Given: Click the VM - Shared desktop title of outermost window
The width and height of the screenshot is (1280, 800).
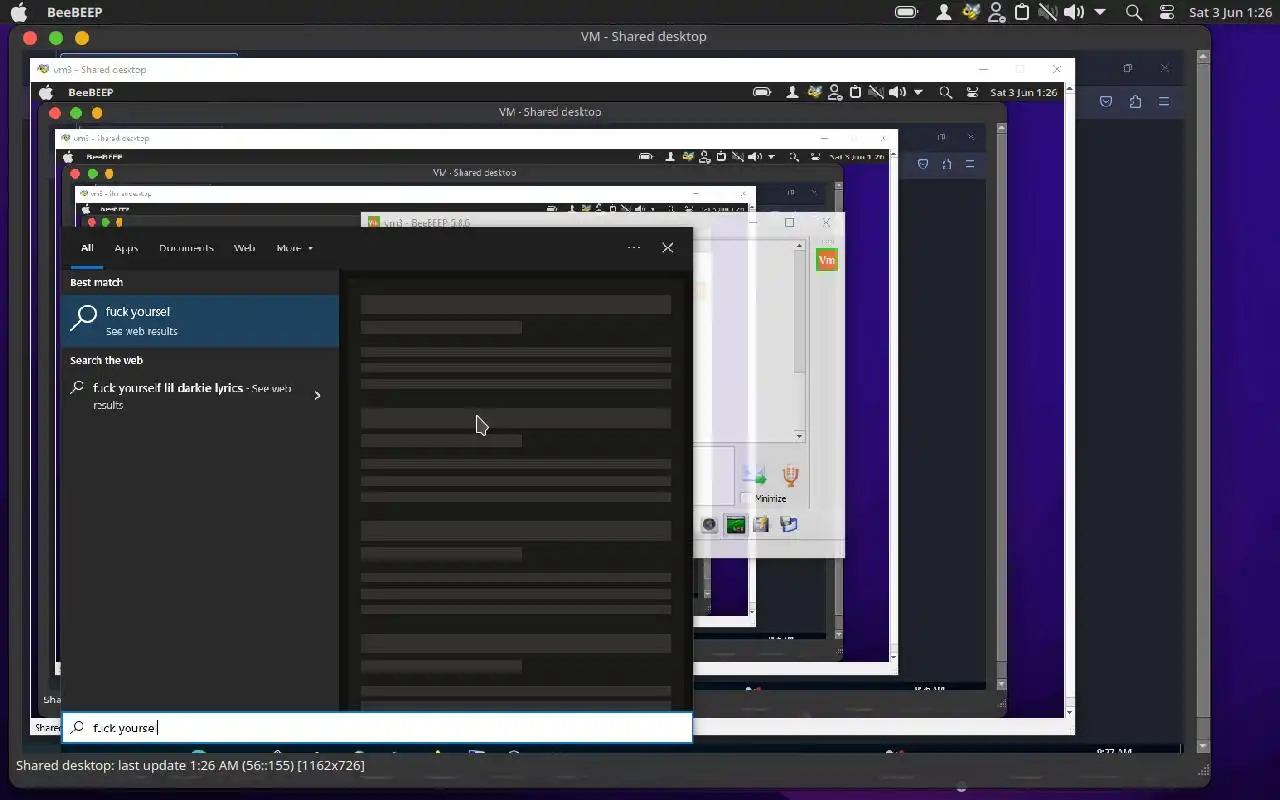Looking at the screenshot, I should click(644, 36).
